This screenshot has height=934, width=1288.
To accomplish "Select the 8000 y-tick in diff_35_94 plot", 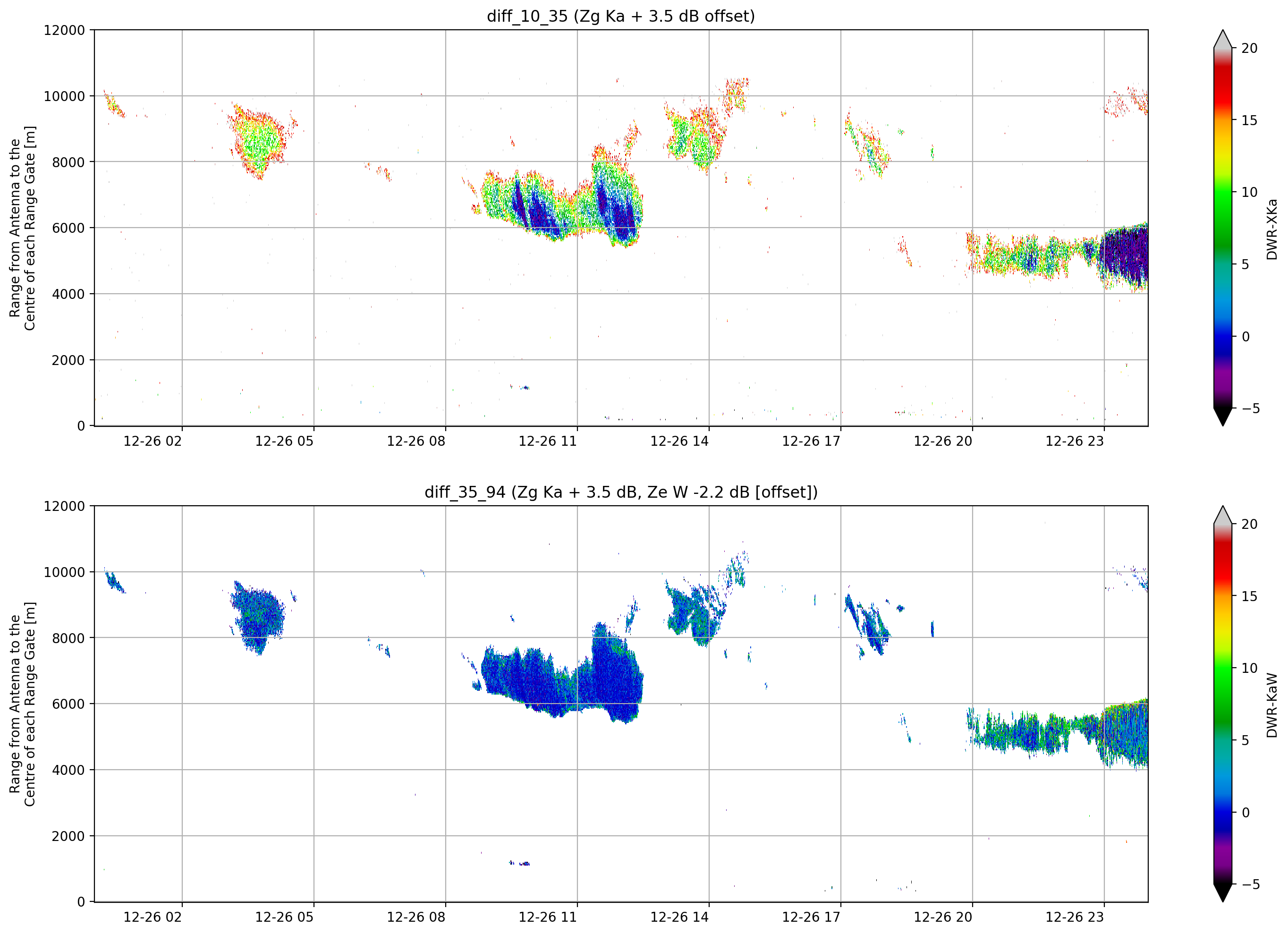I will pyautogui.click(x=68, y=638).
